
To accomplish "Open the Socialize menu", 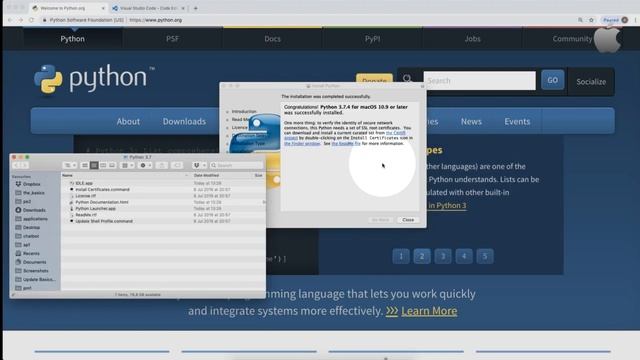I will pos(591,82).
